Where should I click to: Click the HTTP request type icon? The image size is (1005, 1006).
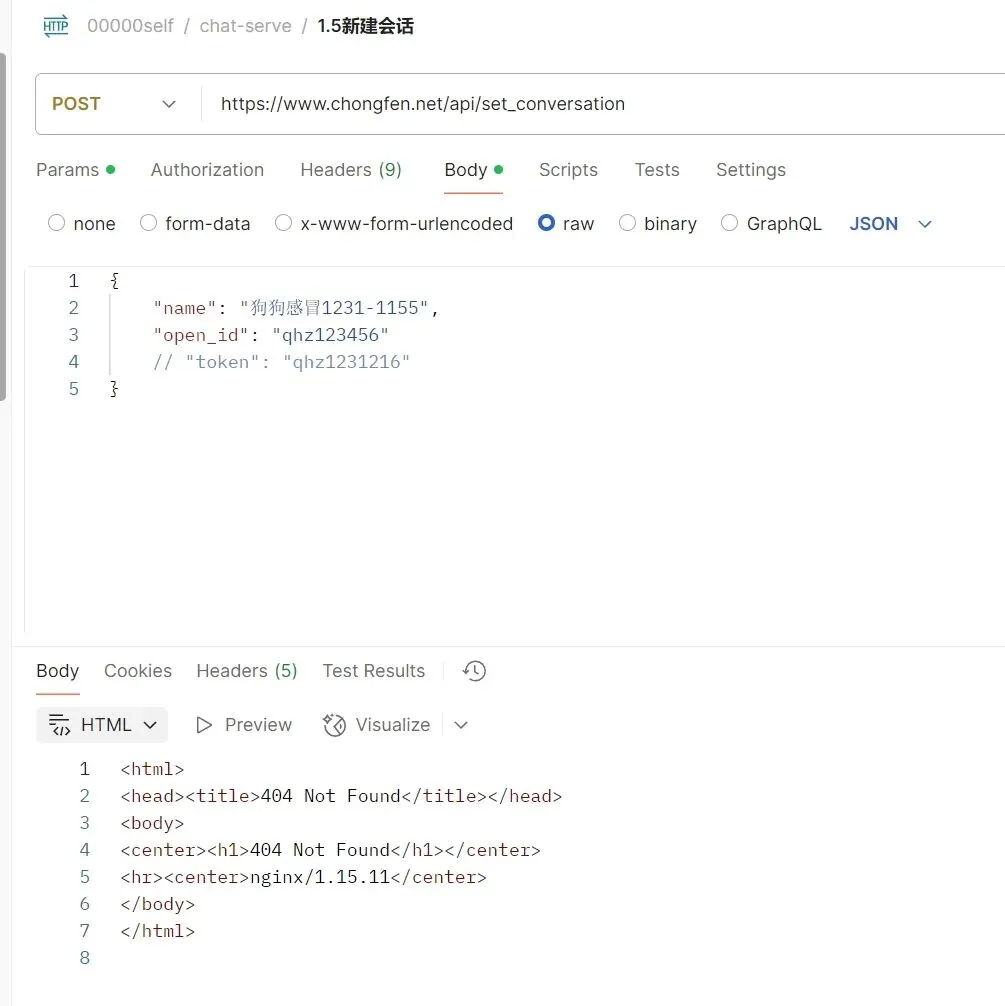click(56, 27)
